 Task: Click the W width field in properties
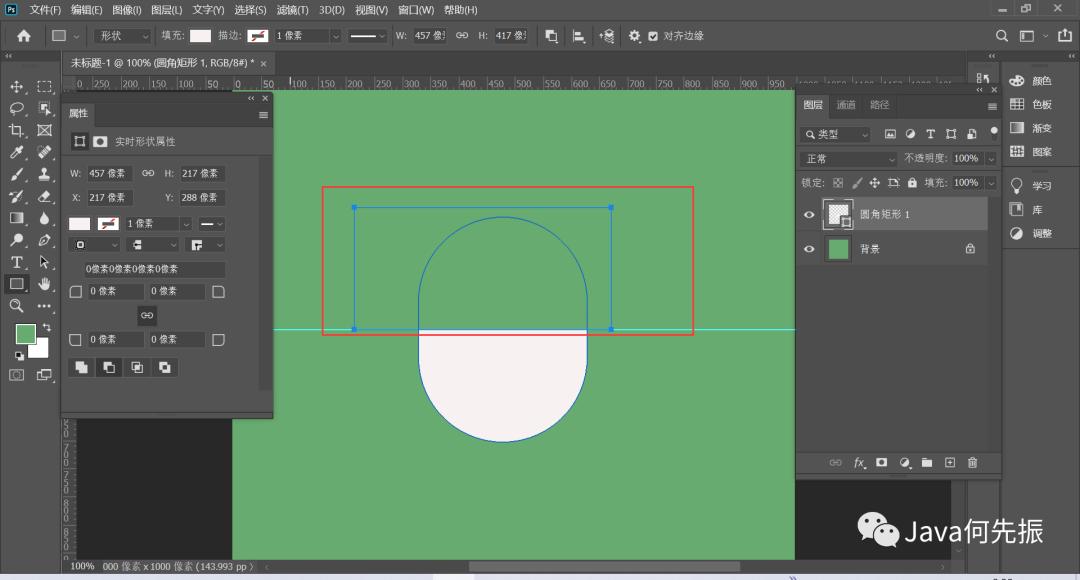[x=110, y=174]
